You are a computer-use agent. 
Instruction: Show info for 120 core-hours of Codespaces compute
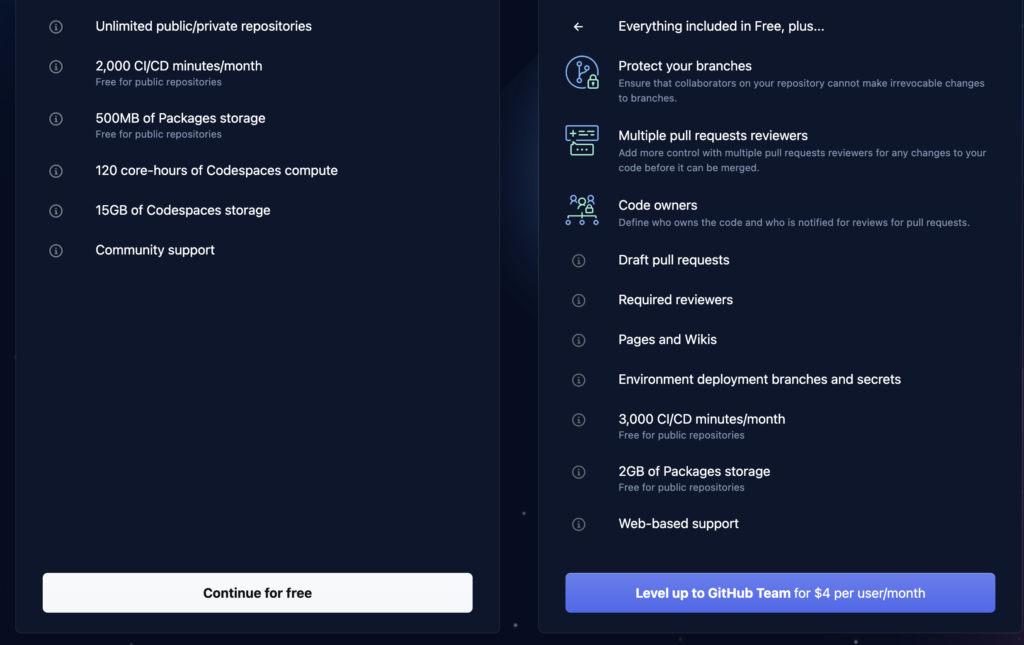pos(56,171)
